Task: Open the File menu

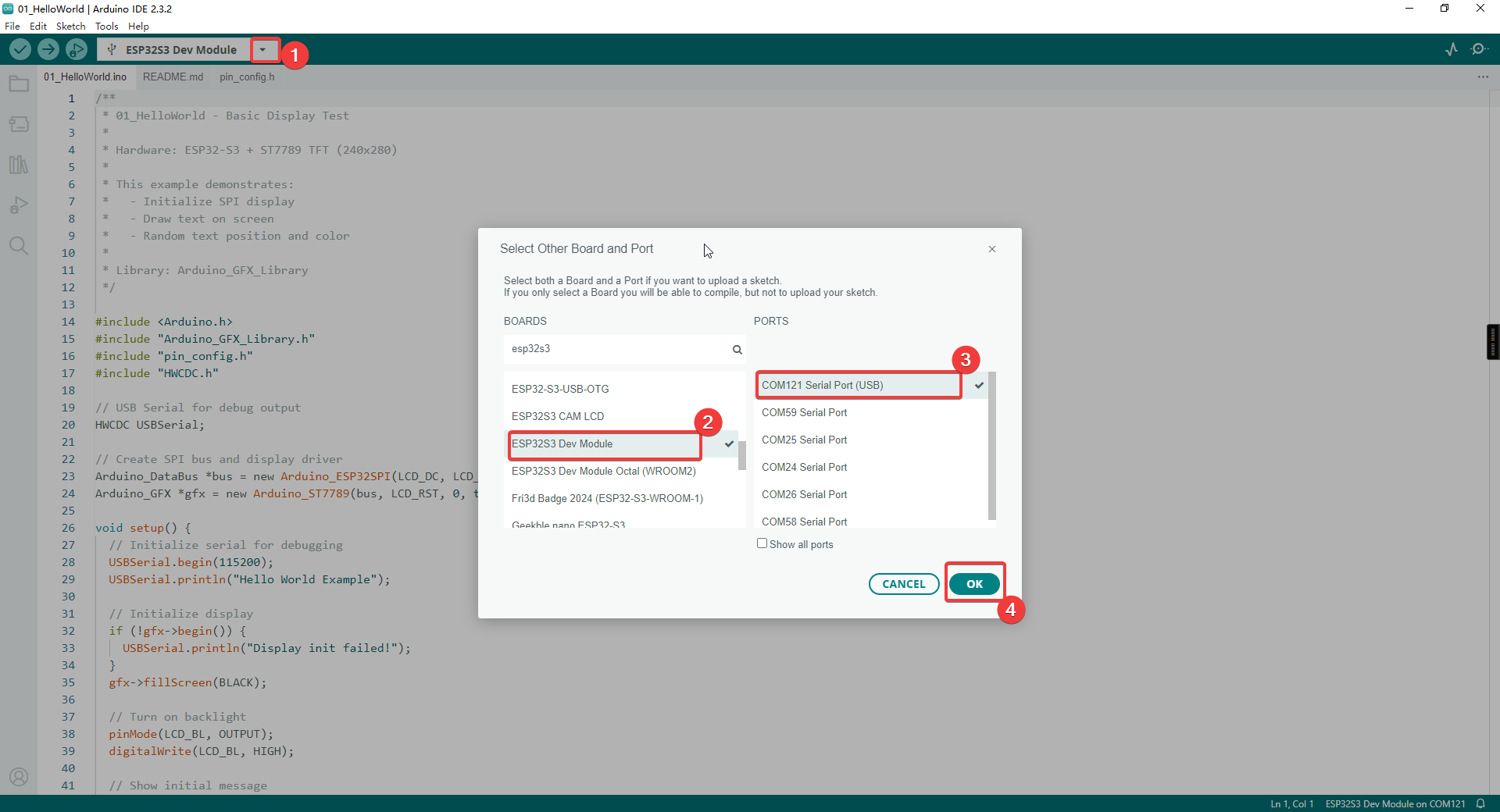Action: point(12,26)
